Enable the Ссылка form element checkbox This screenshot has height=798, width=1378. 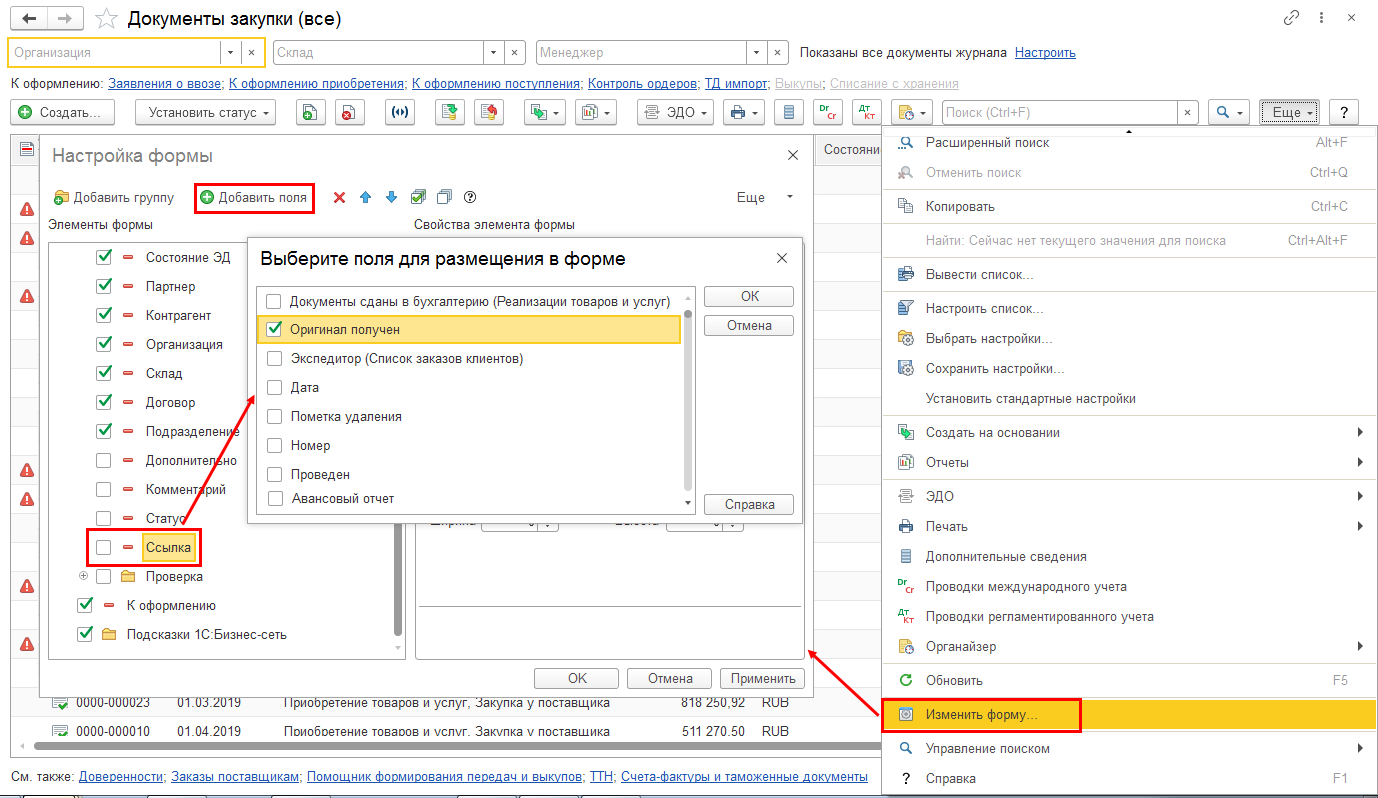[104, 547]
